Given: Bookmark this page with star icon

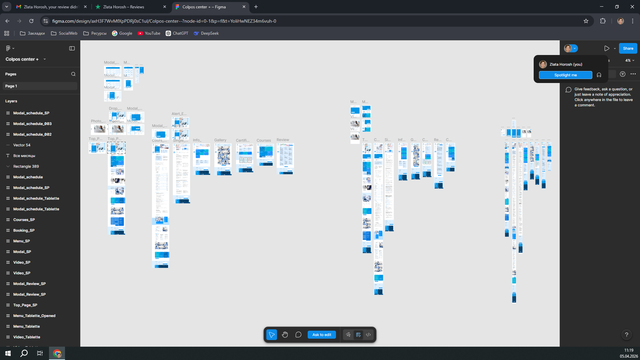Looking at the screenshot, I should pos(586,21).
